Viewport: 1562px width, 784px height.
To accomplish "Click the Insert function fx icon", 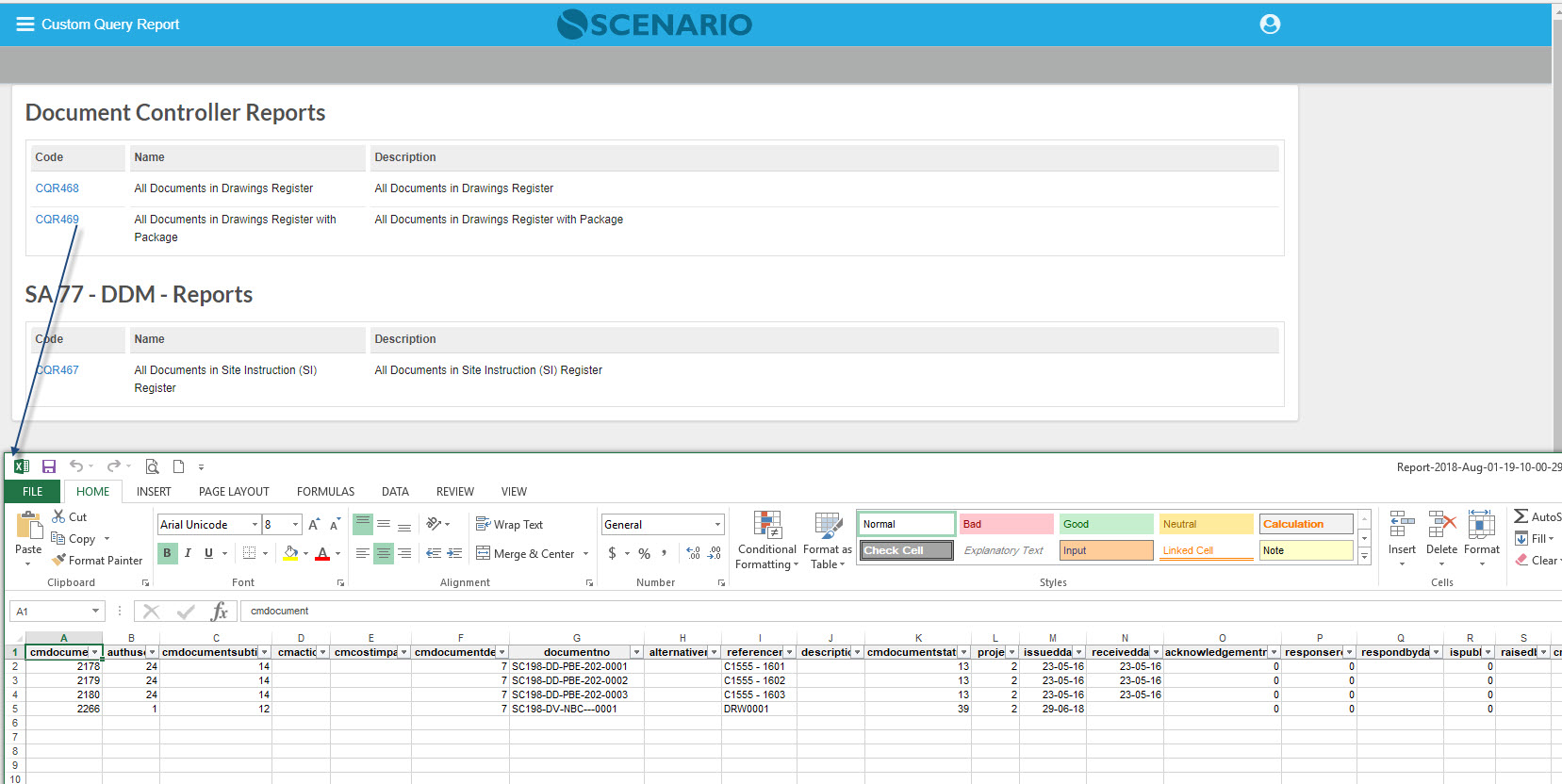I will tap(220, 612).
